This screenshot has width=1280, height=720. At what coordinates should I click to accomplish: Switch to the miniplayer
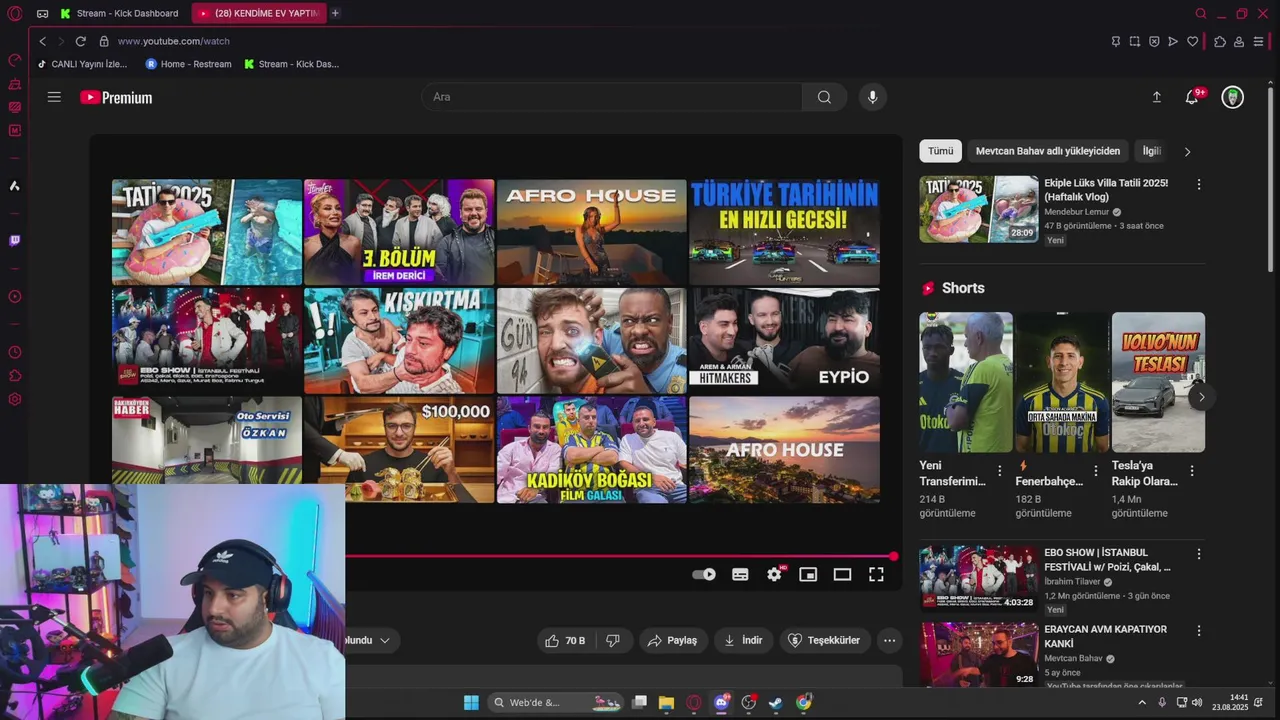click(x=808, y=574)
